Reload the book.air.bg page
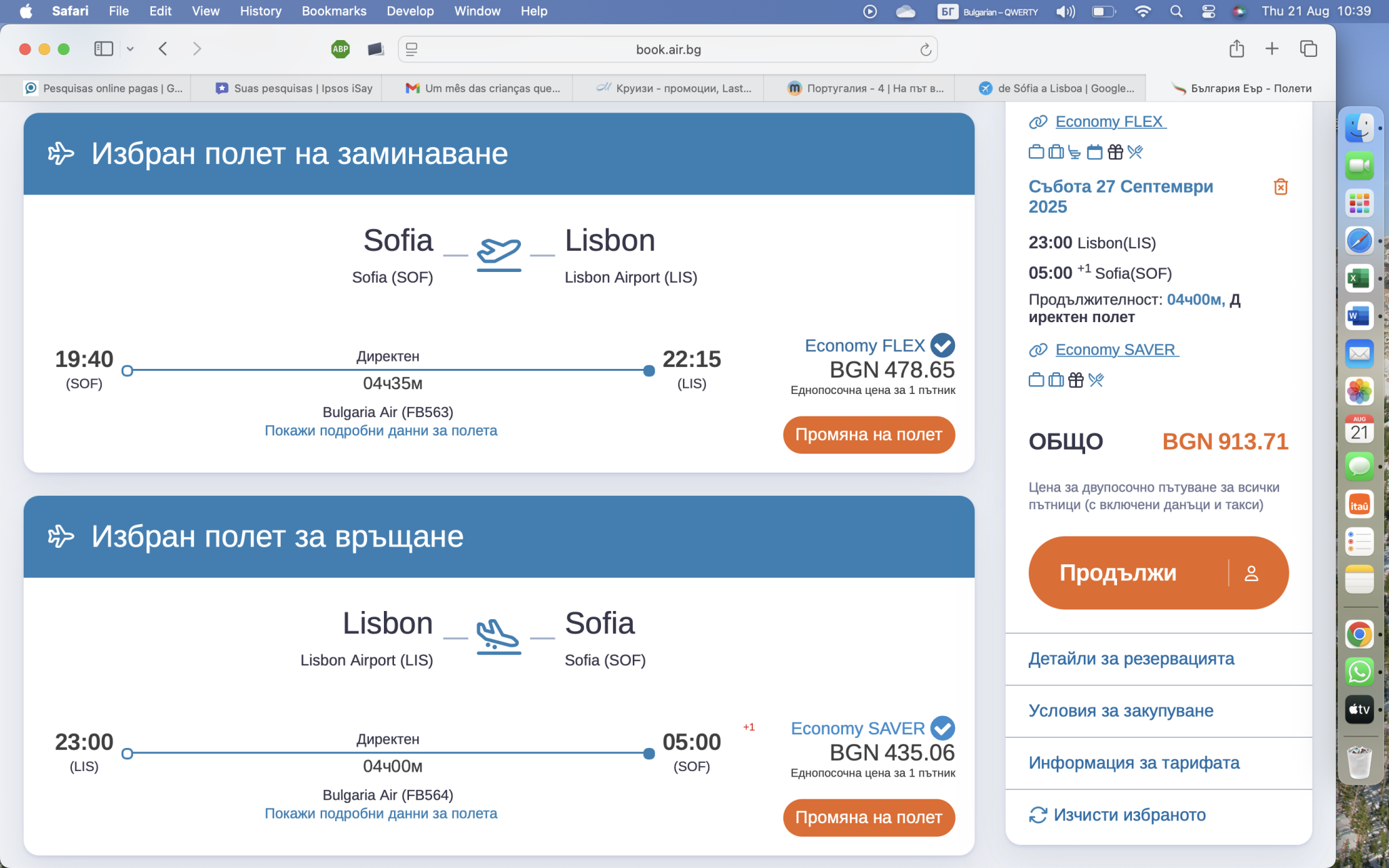 tap(925, 50)
